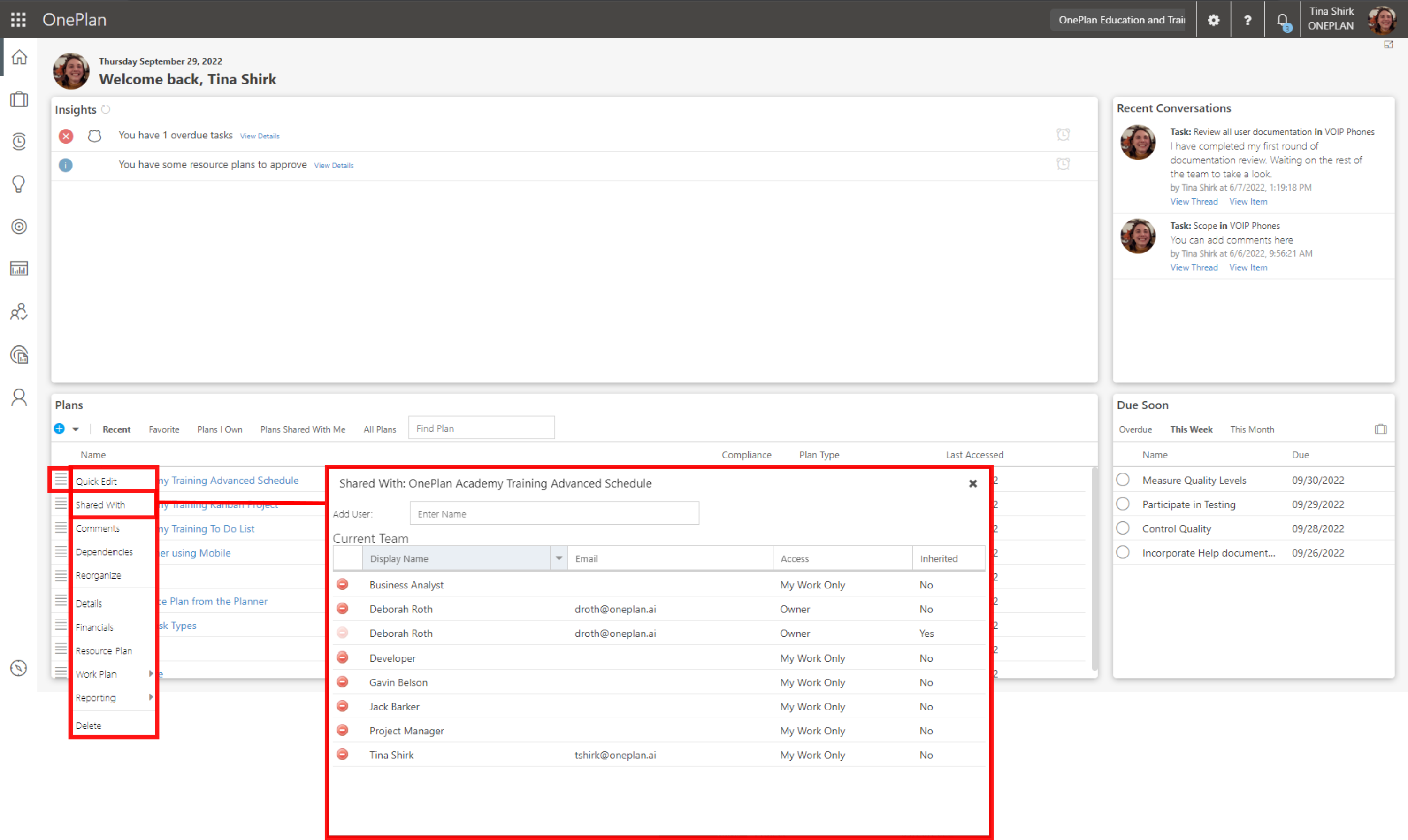Go to Home in the left sidebar
Viewport: 1408px width, 840px height.
[x=19, y=57]
